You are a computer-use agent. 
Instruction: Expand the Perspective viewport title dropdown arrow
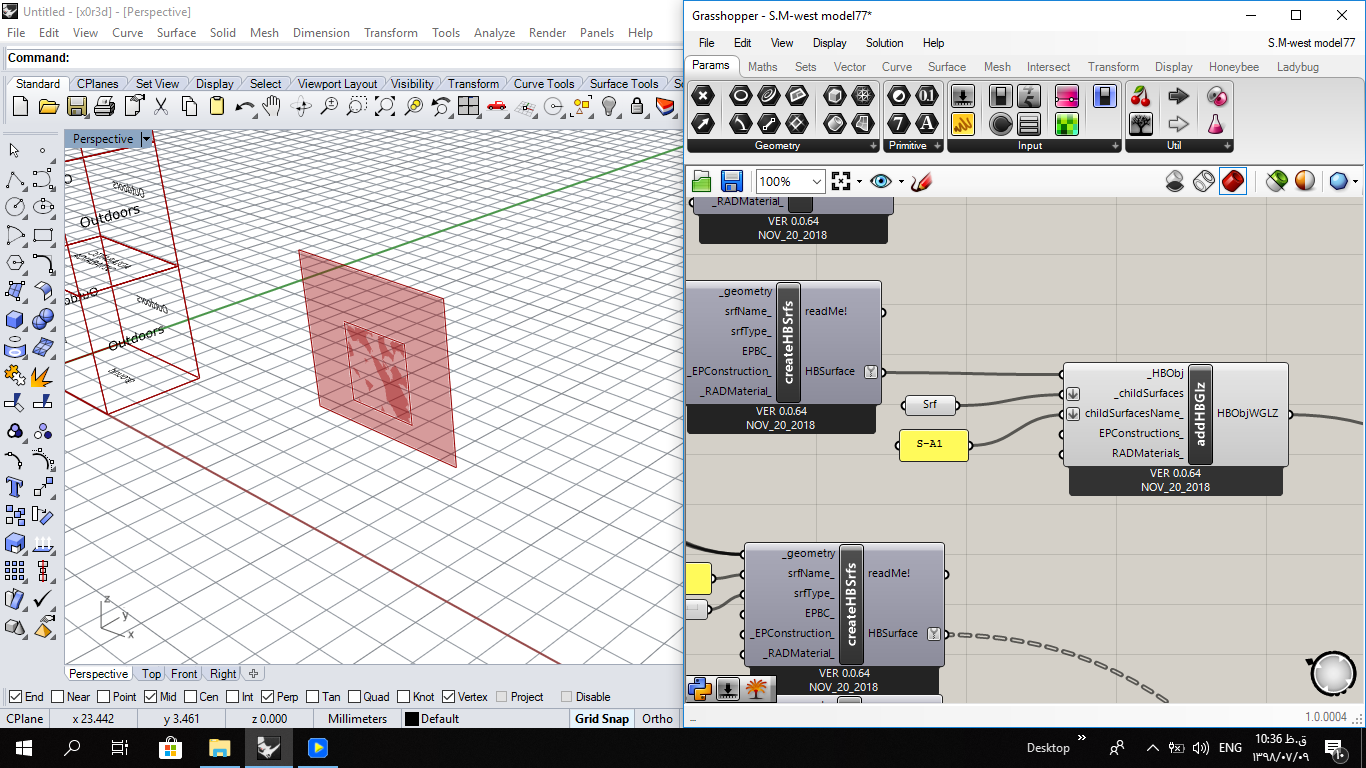pyautogui.click(x=146, y=139)
